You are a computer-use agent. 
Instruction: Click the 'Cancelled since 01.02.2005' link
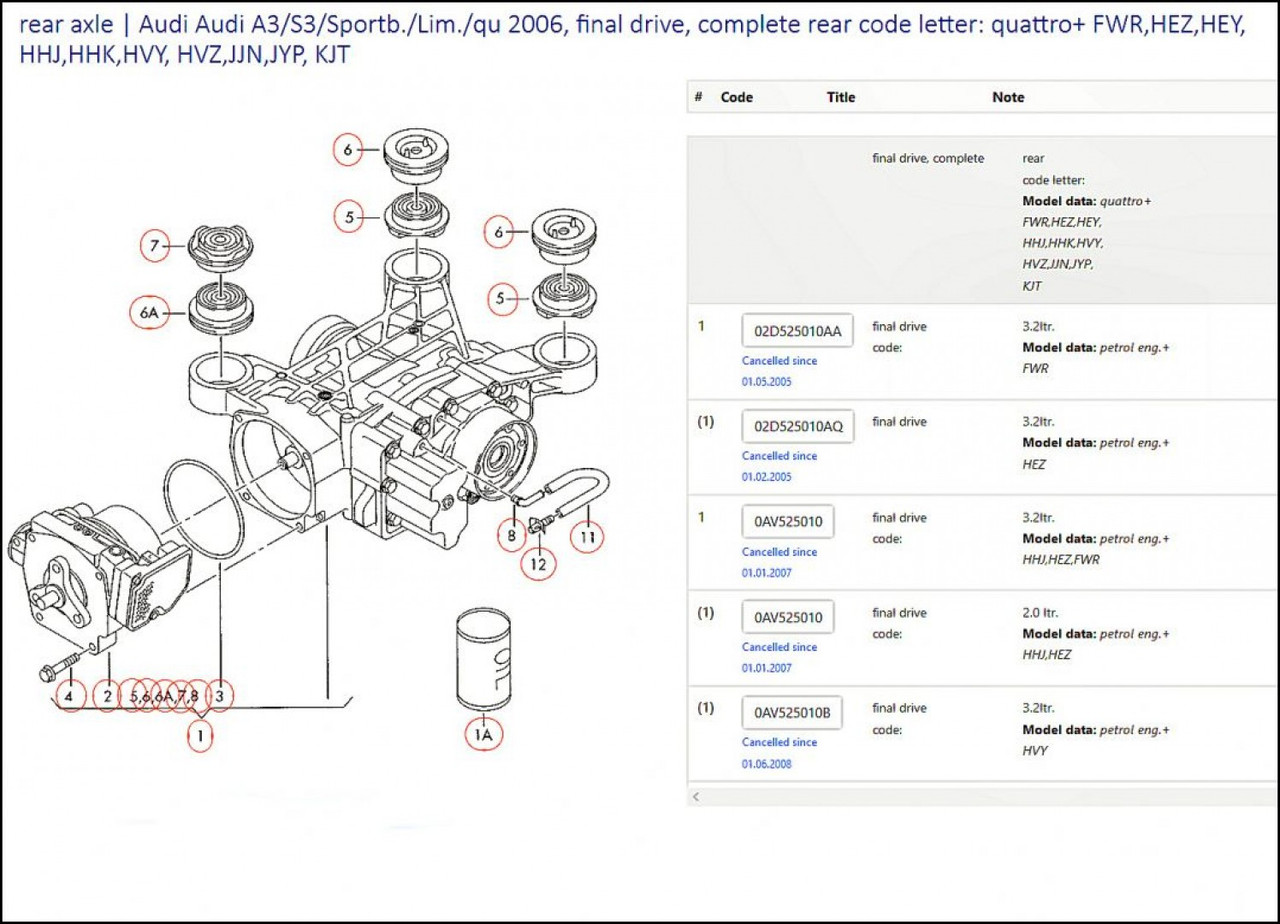[779, 466]
